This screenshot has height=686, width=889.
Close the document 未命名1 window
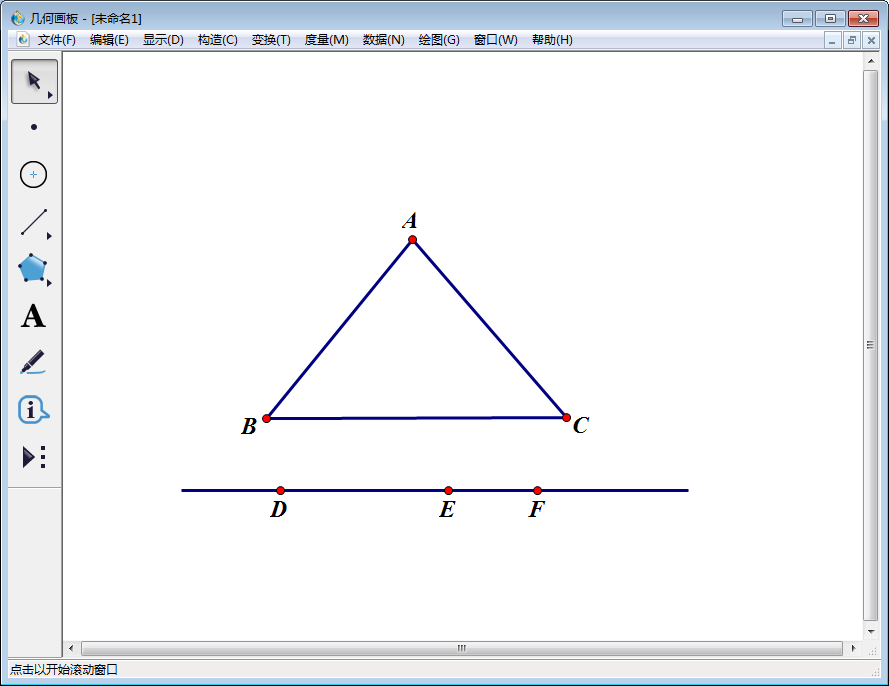click(871, 40)
